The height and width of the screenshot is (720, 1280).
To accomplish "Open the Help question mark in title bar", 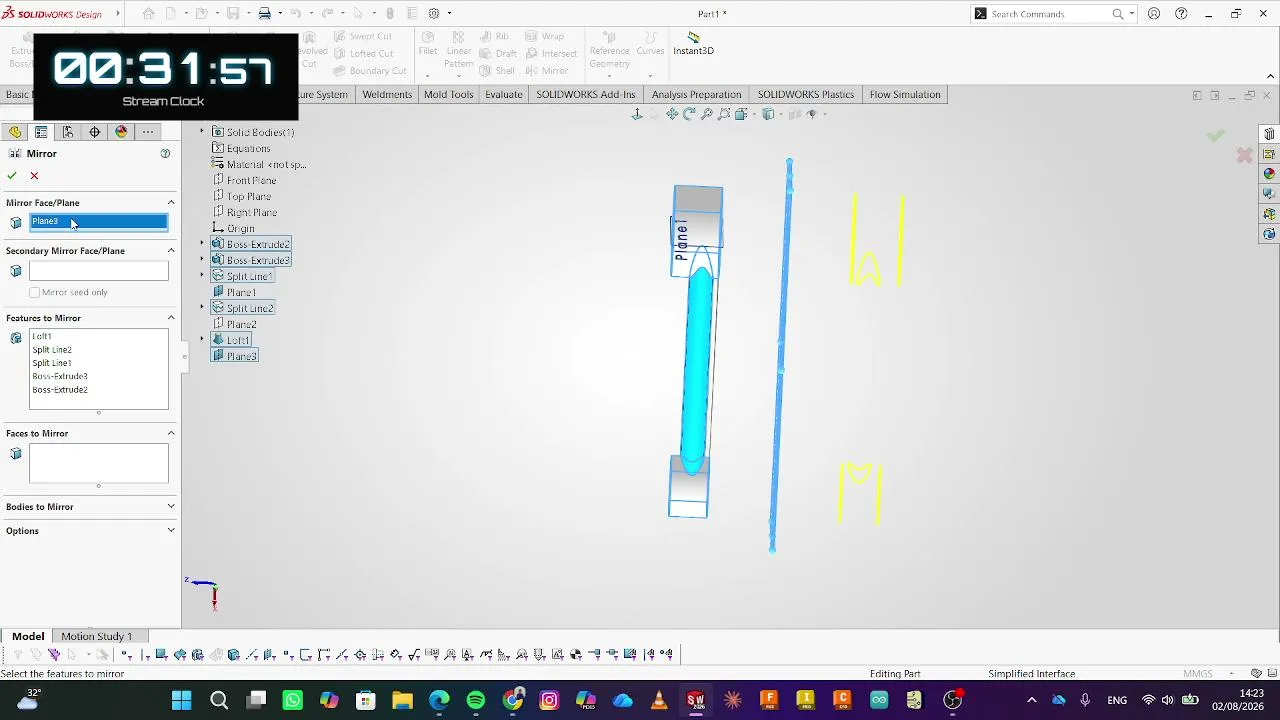I will coord(1181,14).
